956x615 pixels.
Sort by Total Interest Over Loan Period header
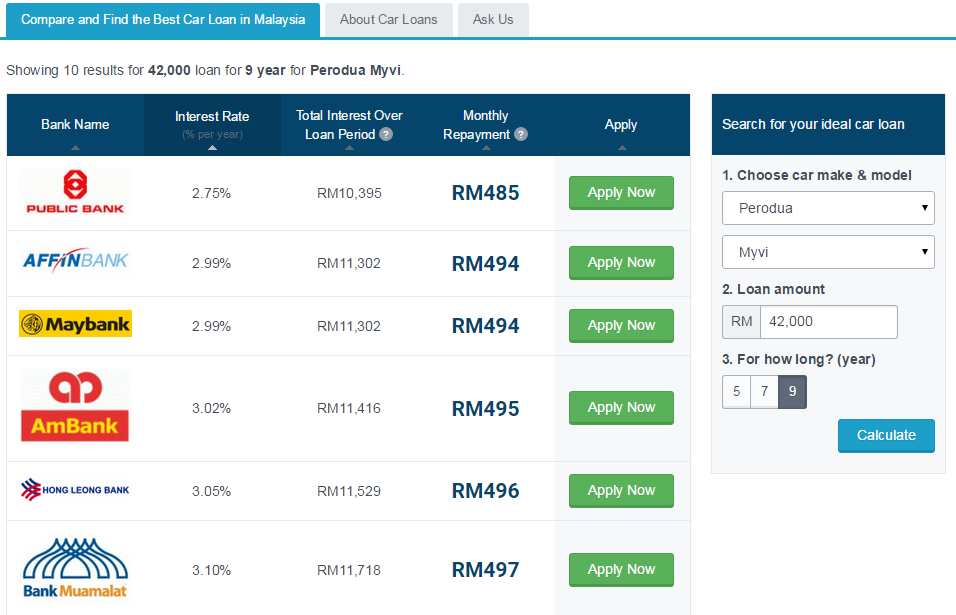coord(349,125)
